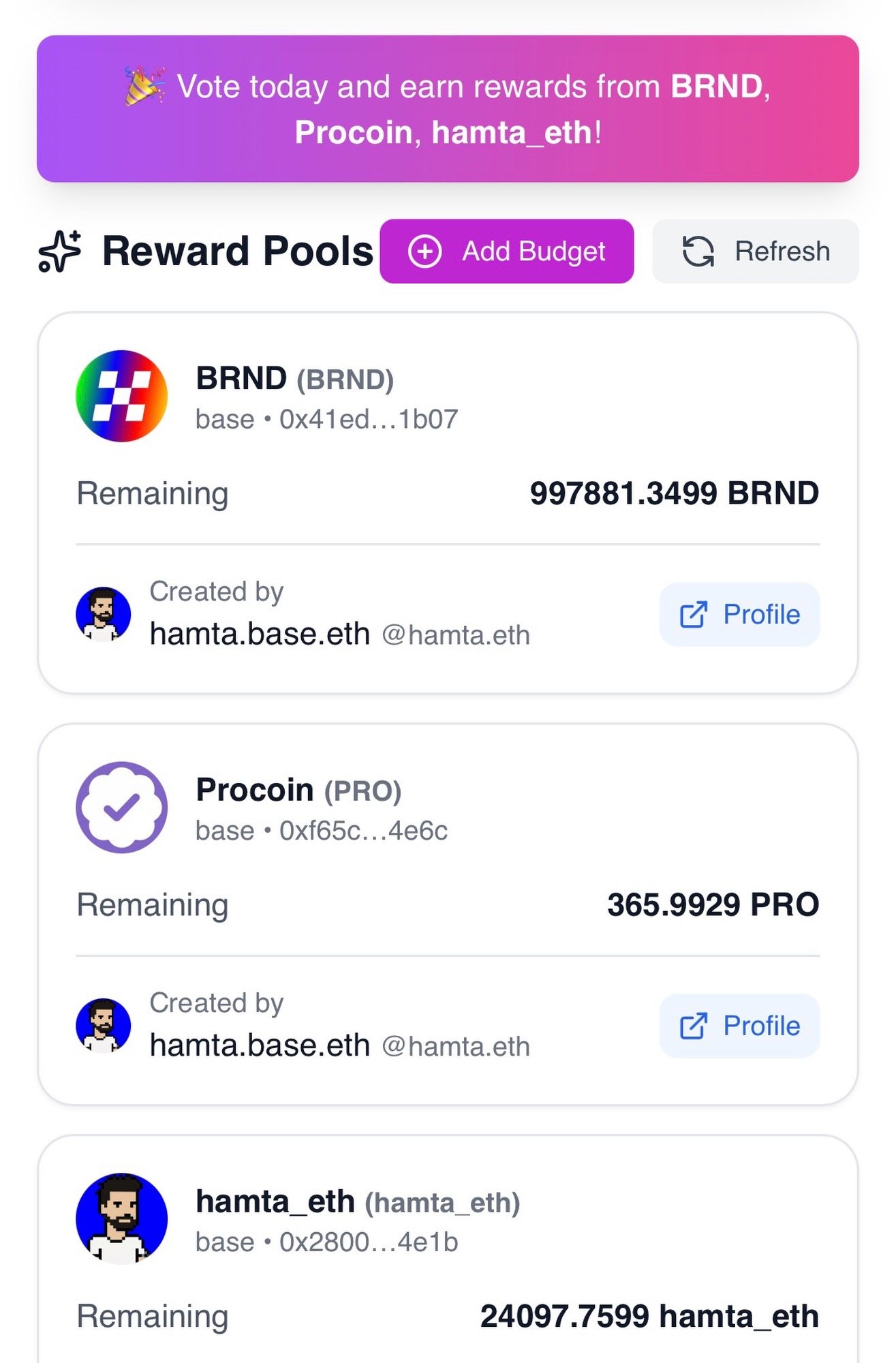Click hamta.base.eth creator name in Procoin card
896x1363 pixels.
coord(260,1045)
